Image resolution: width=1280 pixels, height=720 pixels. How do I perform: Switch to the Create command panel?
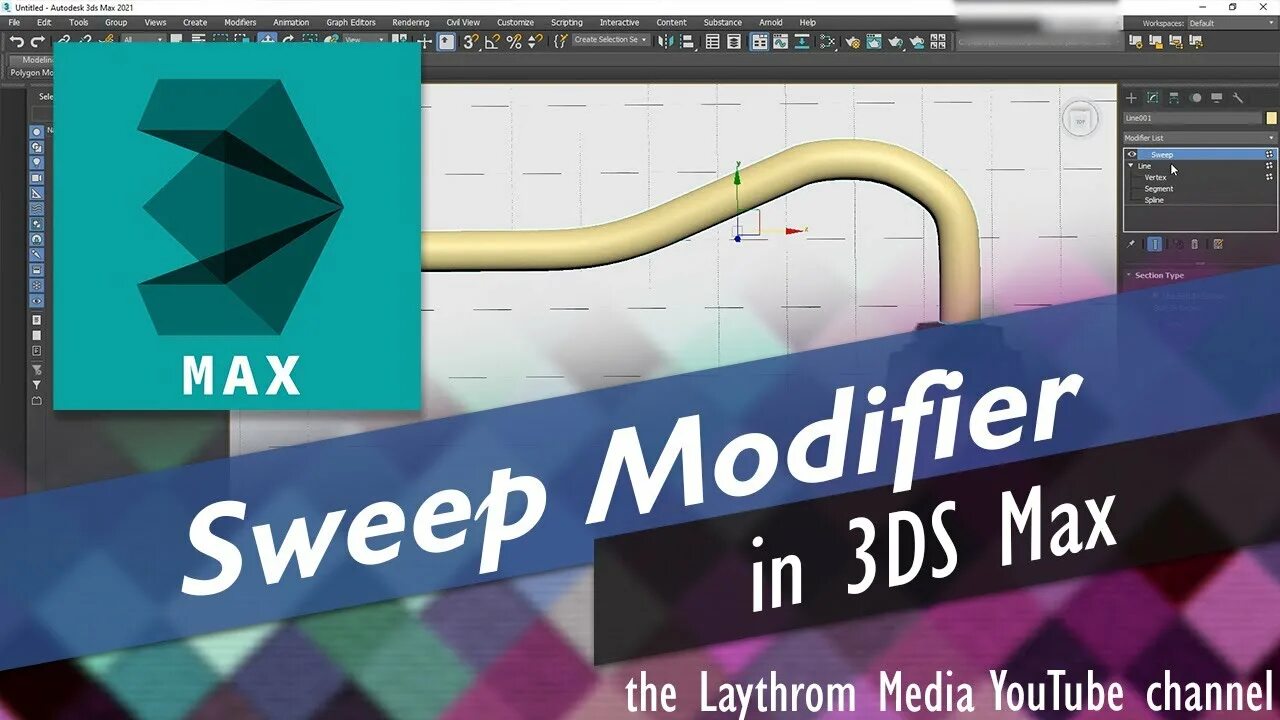(x=1131, y=98)
